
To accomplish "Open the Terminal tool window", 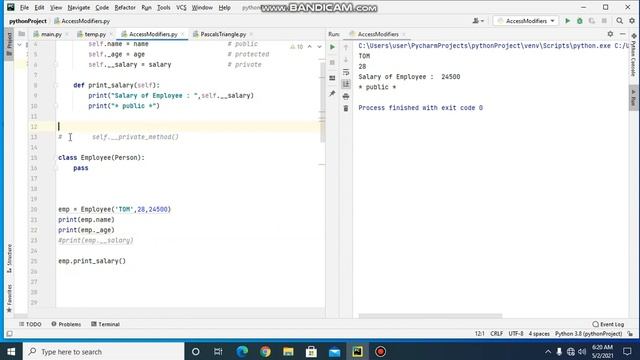I will click(x=105, y=324).
